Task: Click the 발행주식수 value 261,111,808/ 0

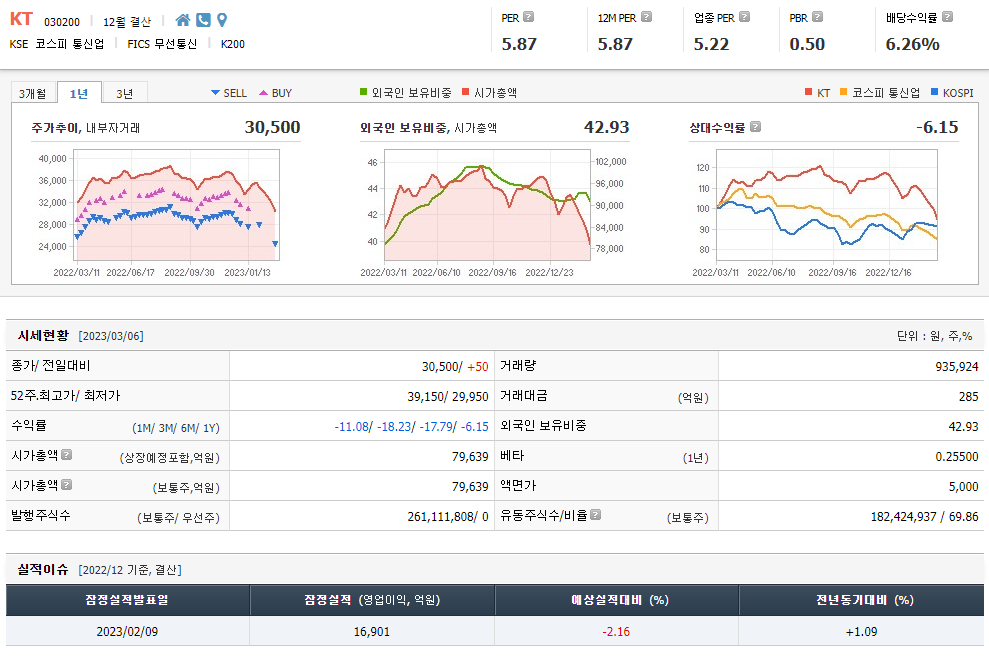Action: [448, 517]
